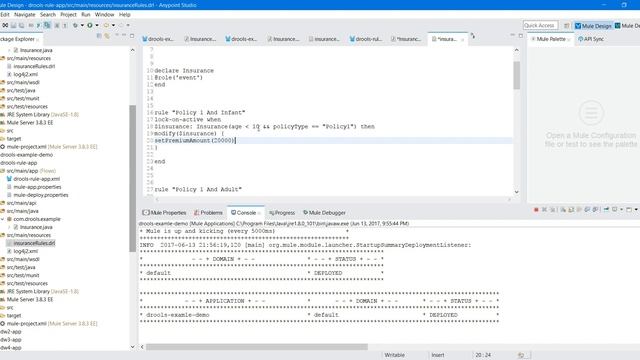The image size is (640, 360).
Task: Click Open Console icon in Console toolbar
Action: [x=629, y=209]
